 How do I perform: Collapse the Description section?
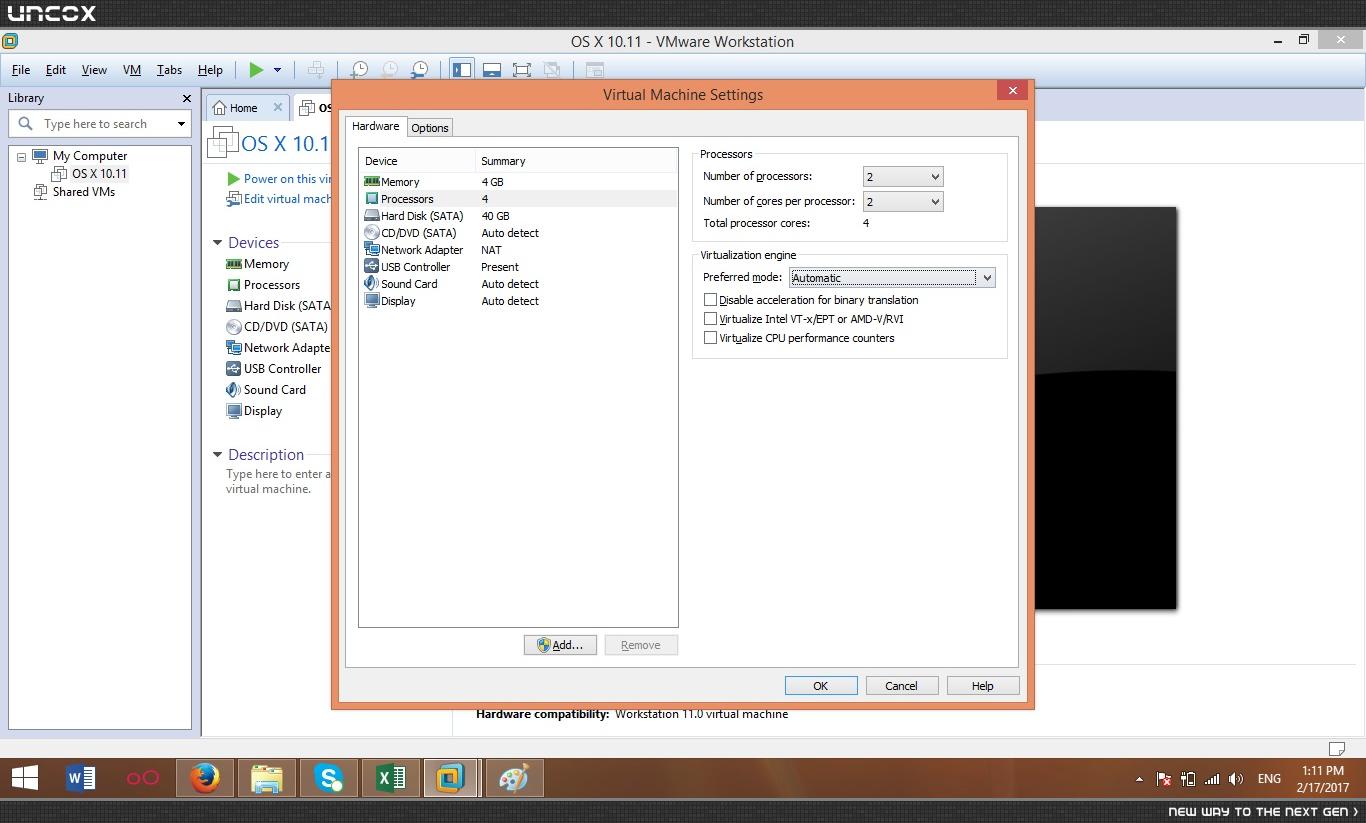click(218, 455)
